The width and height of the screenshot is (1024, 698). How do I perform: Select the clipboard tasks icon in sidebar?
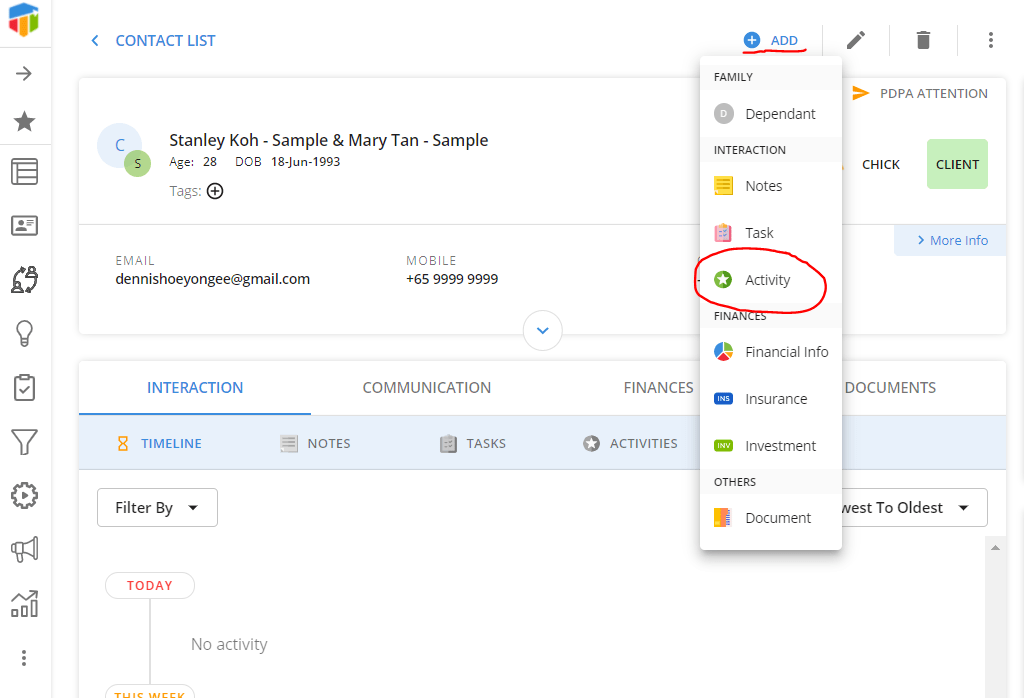(25, 387)
